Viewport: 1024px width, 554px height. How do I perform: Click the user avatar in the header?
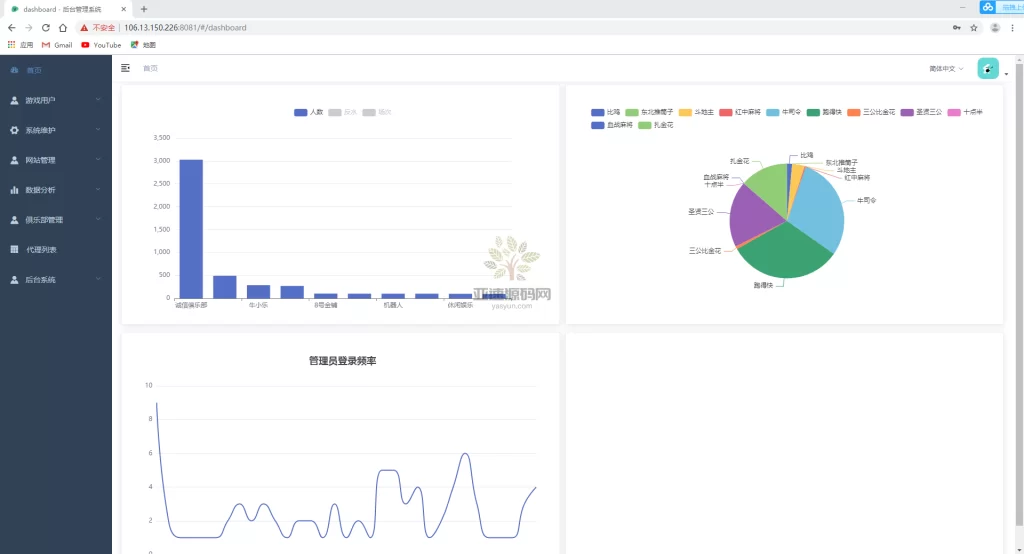[987, 68]
